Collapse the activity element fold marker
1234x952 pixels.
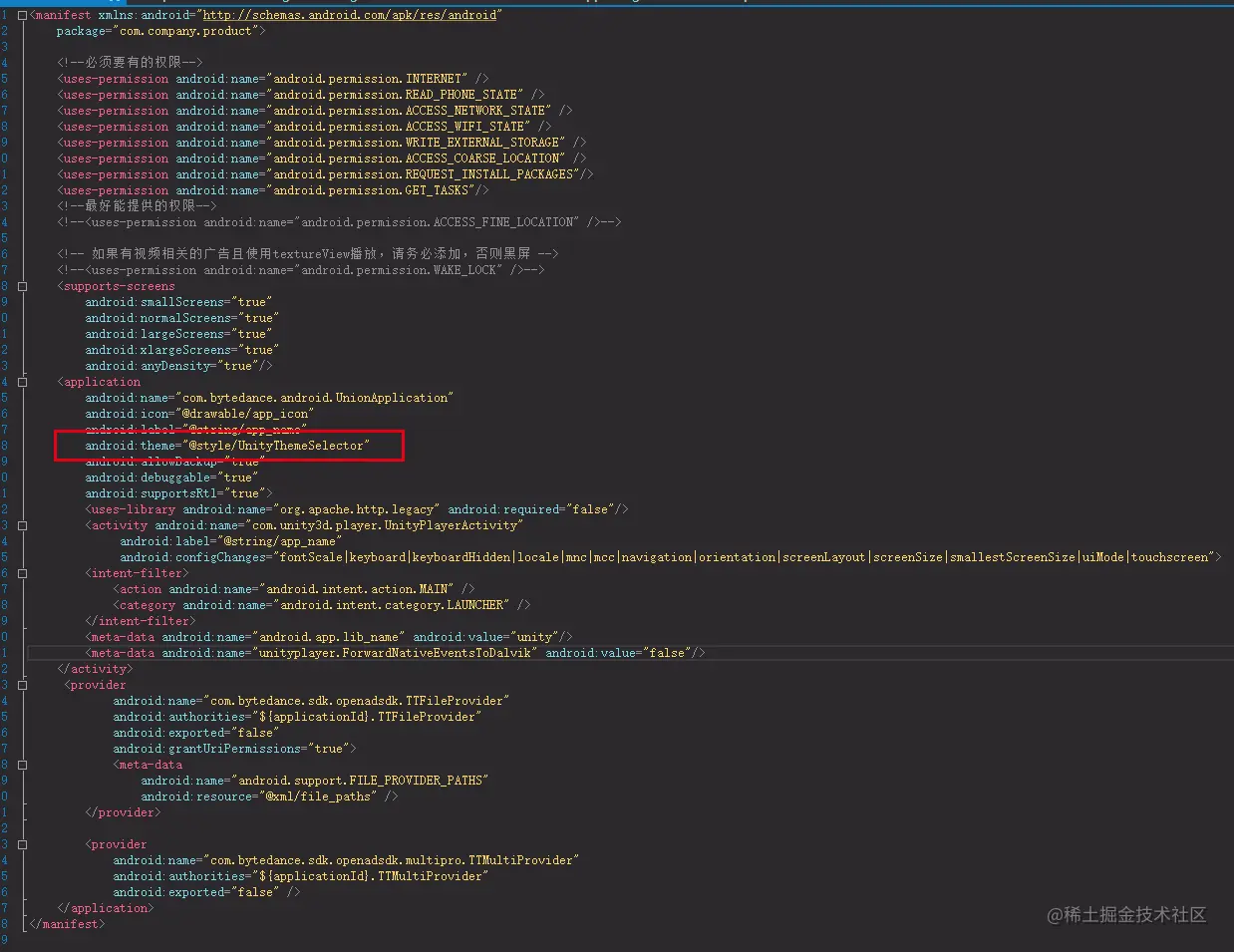tap(22, 525)
